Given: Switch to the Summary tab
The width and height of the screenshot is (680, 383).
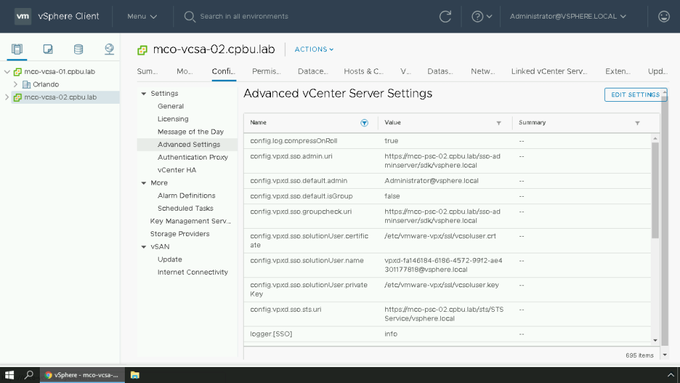Looking at the screenshot, I should click(147, 71).
